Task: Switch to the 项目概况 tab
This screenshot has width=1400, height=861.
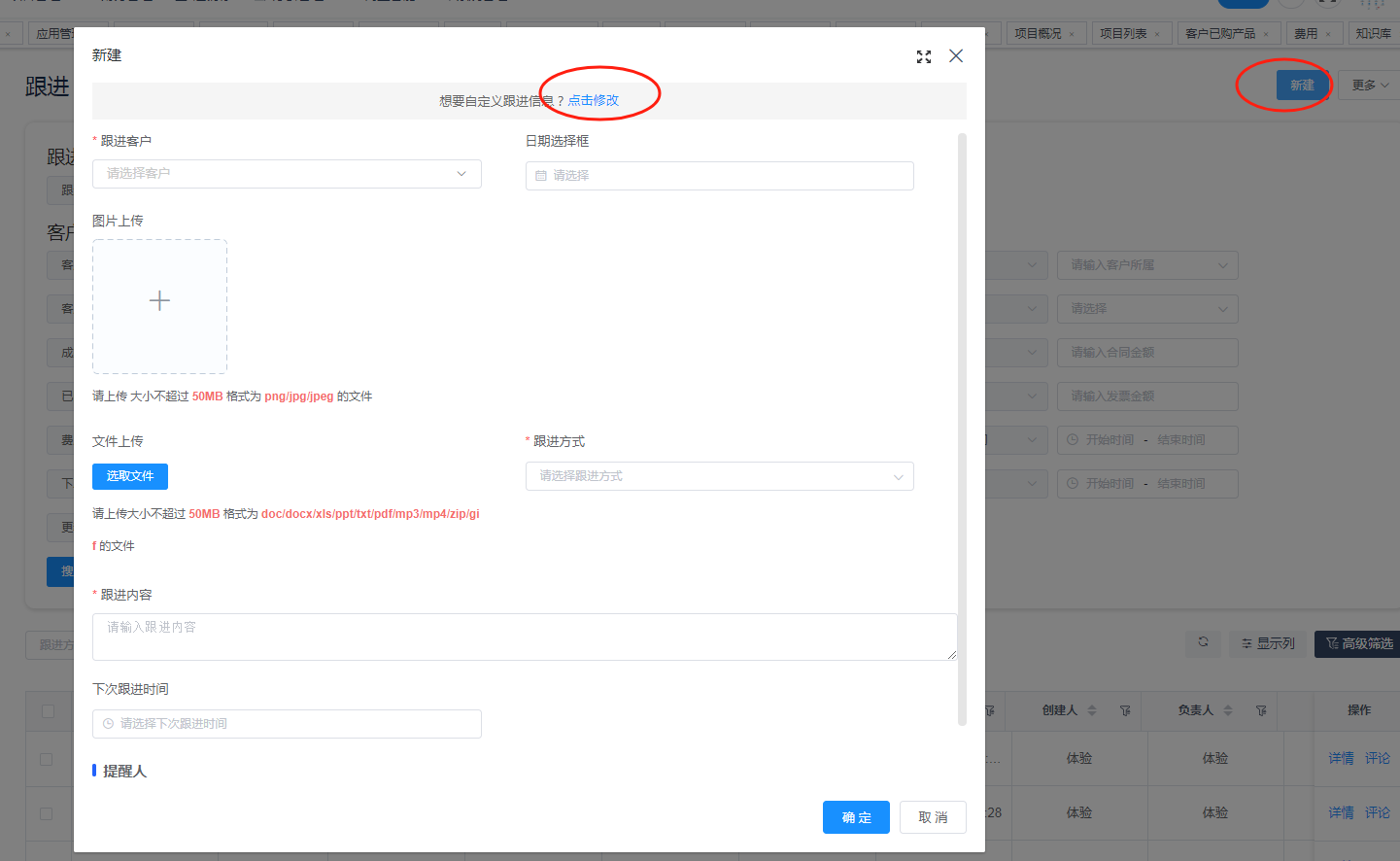Action: [x=1038, y=34]
